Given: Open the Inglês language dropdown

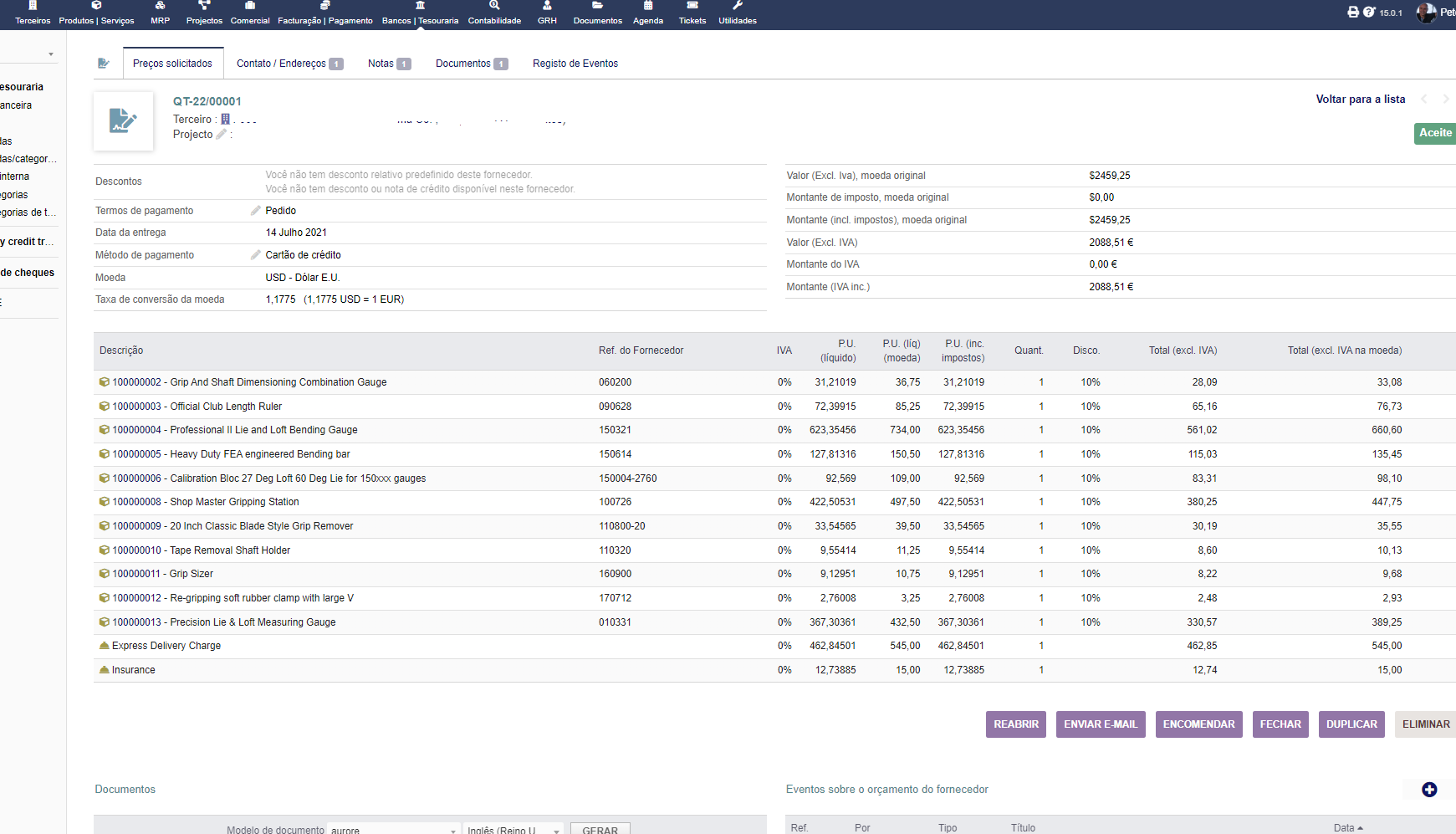Looking at the screenshot, I should pyautogui.click(x=513, y=830).
